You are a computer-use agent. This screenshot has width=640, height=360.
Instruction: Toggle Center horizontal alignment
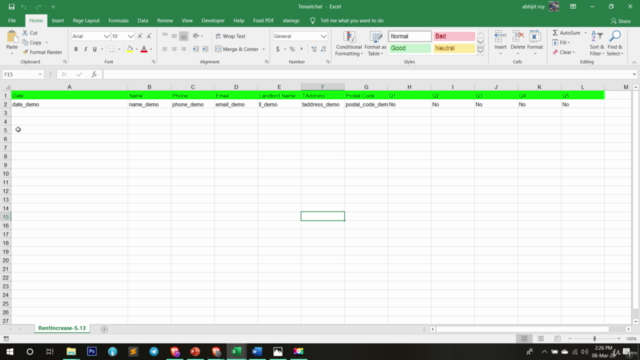point(174,49)
